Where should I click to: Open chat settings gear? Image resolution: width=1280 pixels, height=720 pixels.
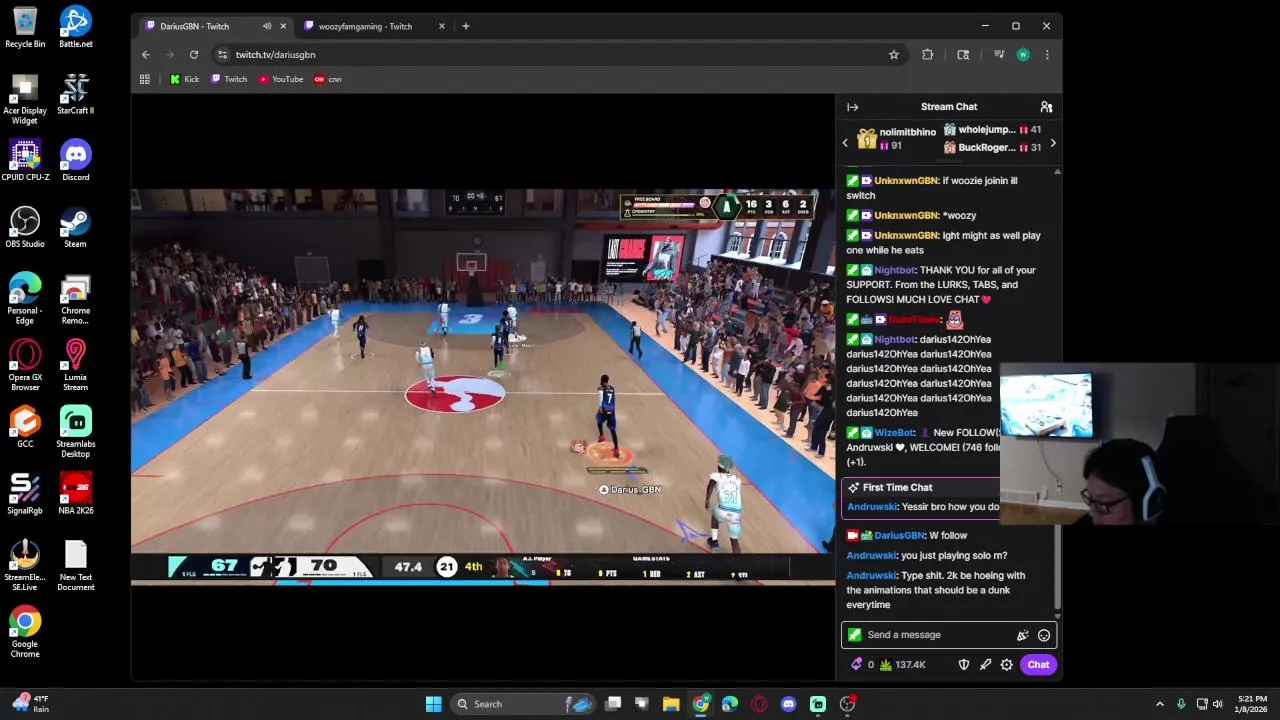tap(1007, 665)
